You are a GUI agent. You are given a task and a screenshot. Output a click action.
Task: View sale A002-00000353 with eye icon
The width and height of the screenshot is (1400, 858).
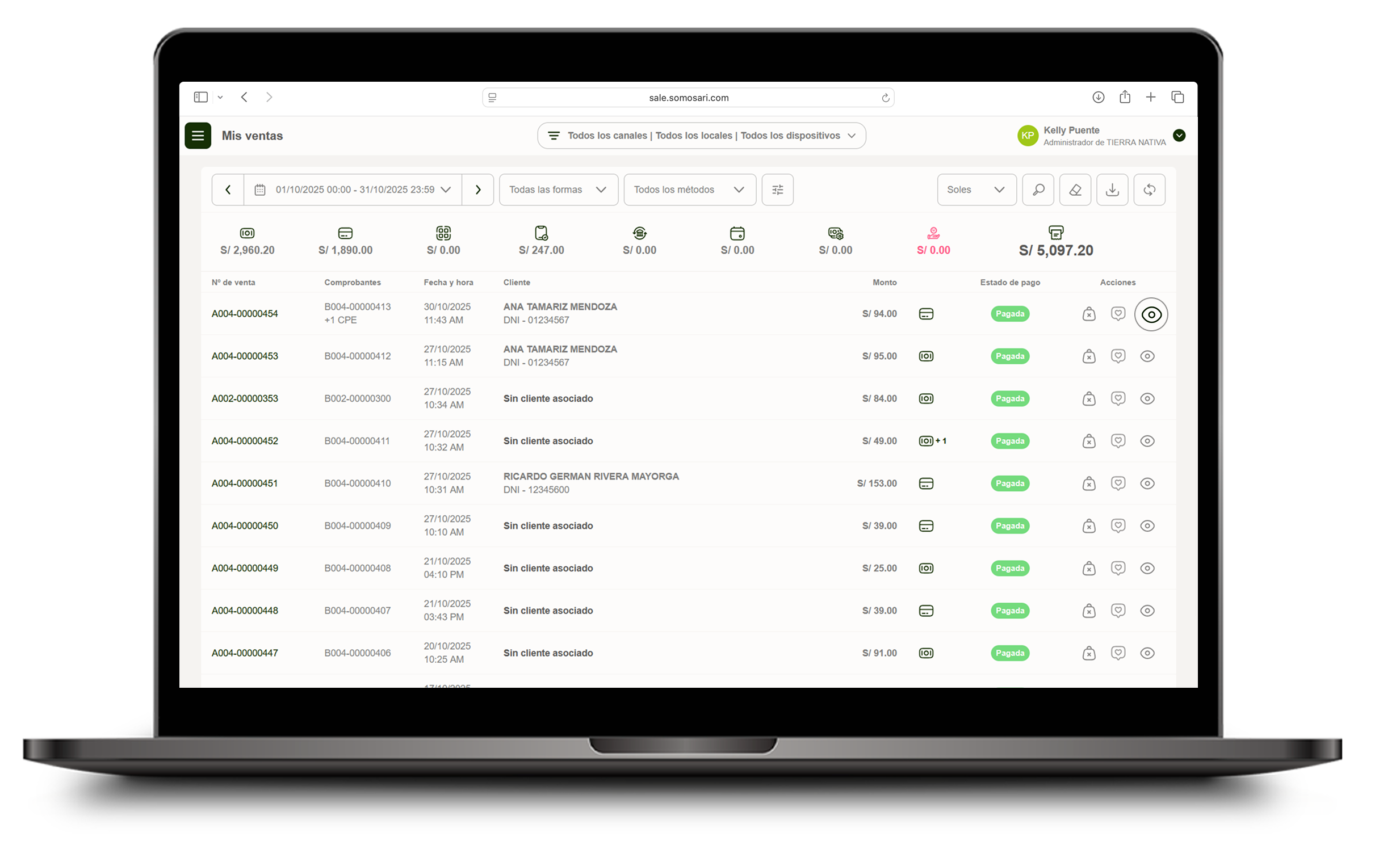[x=1147, y=398]
